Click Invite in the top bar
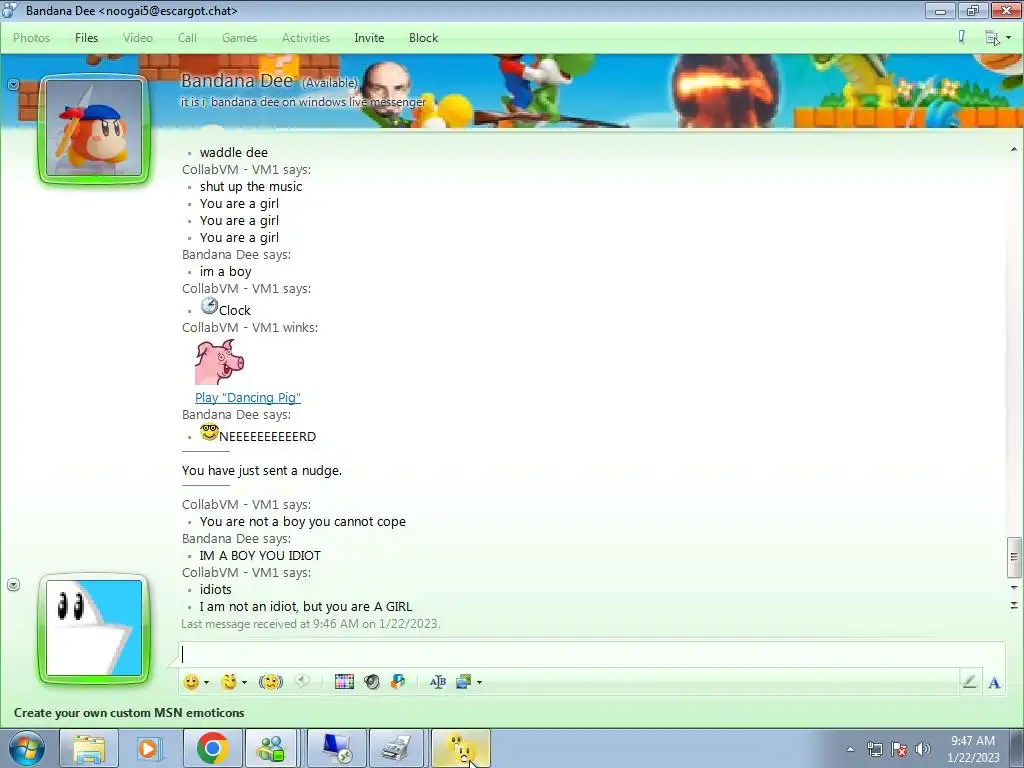Image resolution: width=1024 pixels, height=768 pixels. tap(369, 38)
